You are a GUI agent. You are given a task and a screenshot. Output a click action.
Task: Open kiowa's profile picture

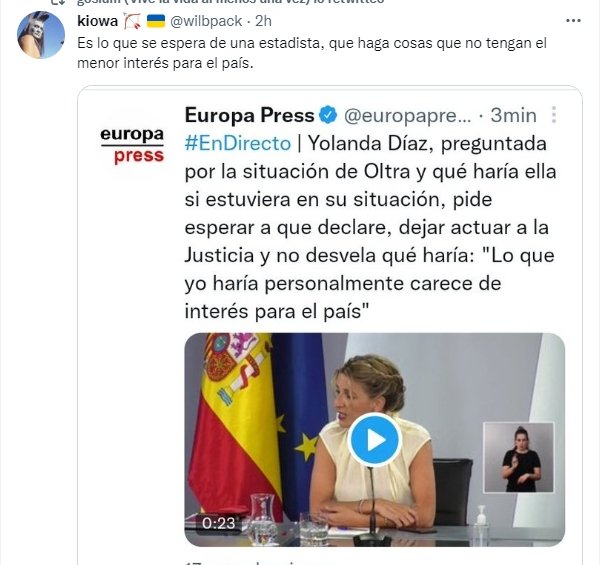pyautogui.click(x=41, y=35)
